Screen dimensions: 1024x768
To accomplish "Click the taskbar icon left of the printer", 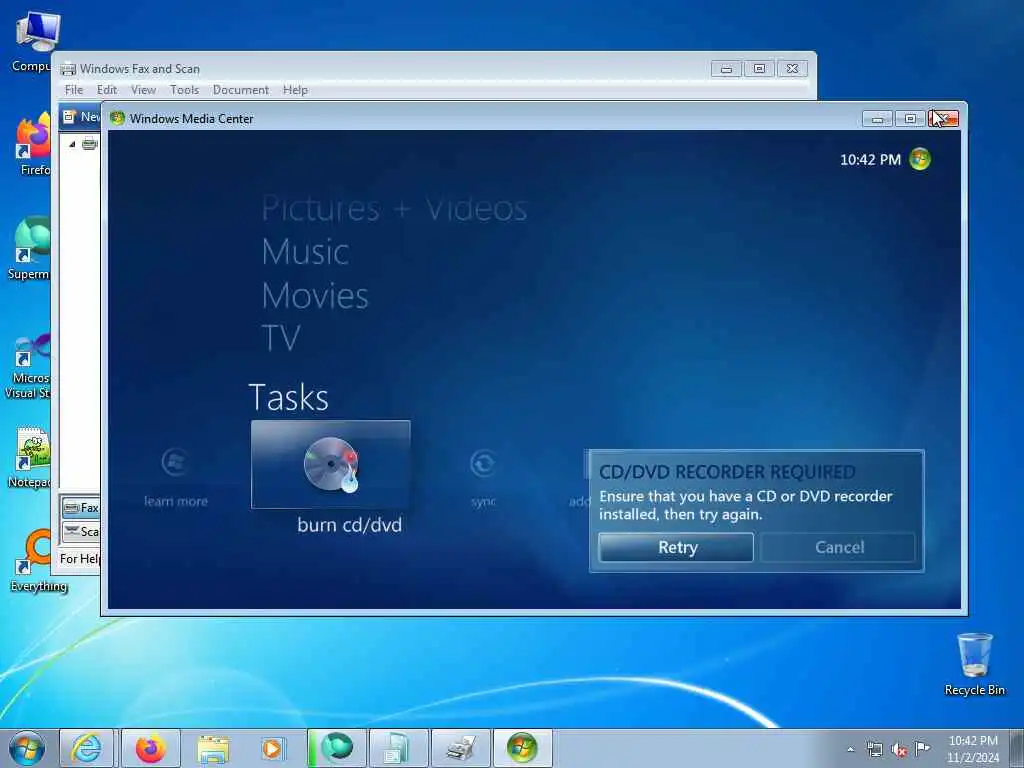I will point(398,748).
